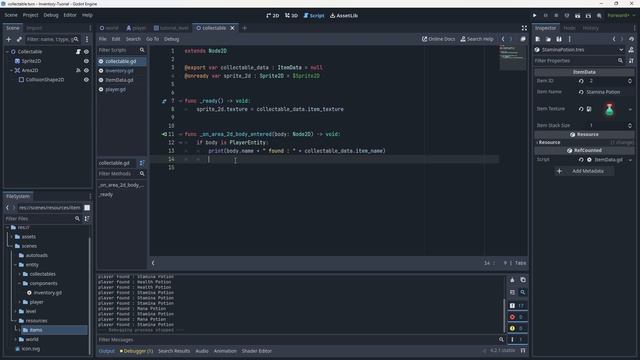Open the script editor Debug menu
The height and width of the screenshot is (360, 640).
click(x=171, y=39)
